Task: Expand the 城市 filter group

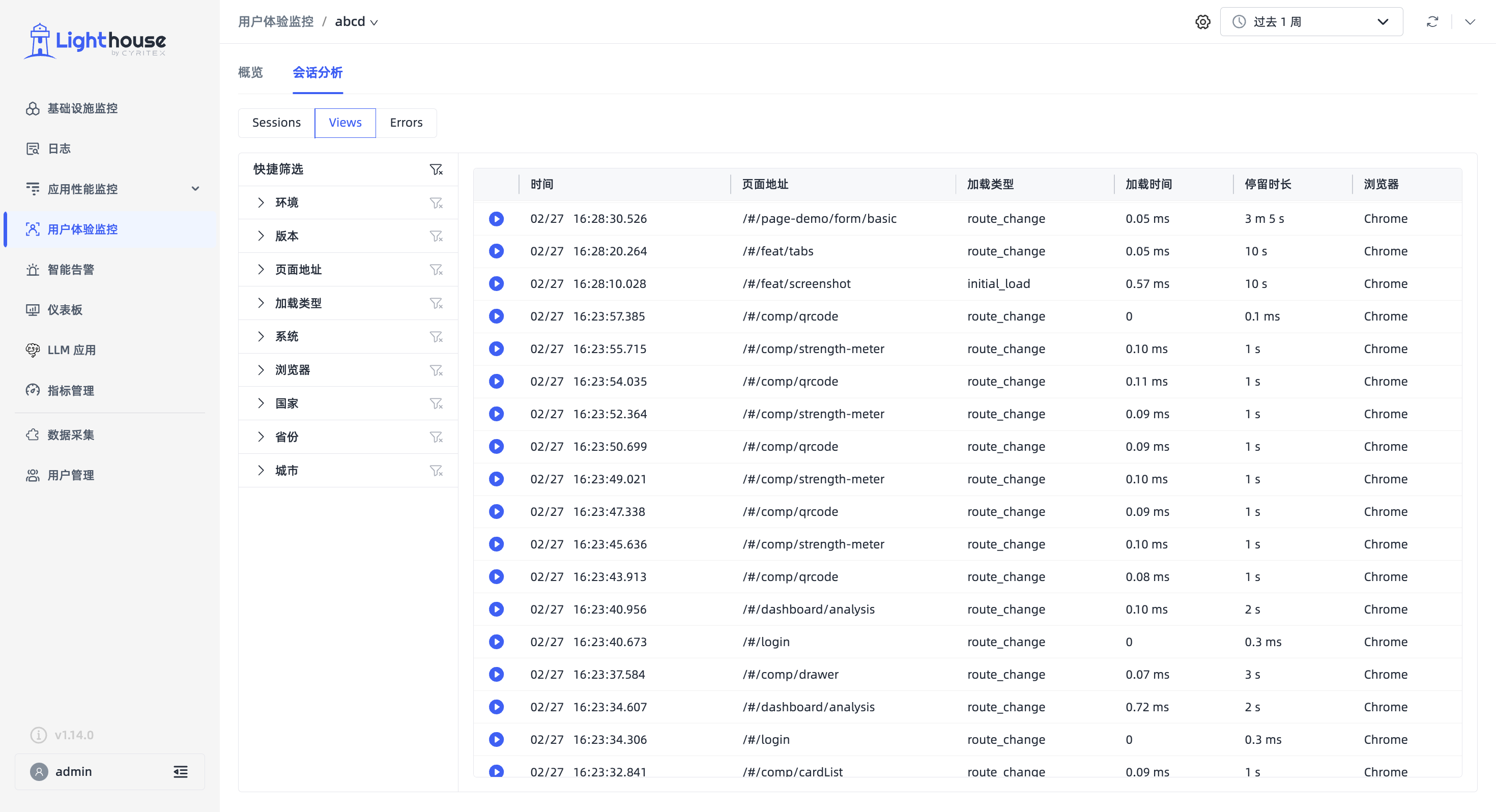Action: (261, 471)
